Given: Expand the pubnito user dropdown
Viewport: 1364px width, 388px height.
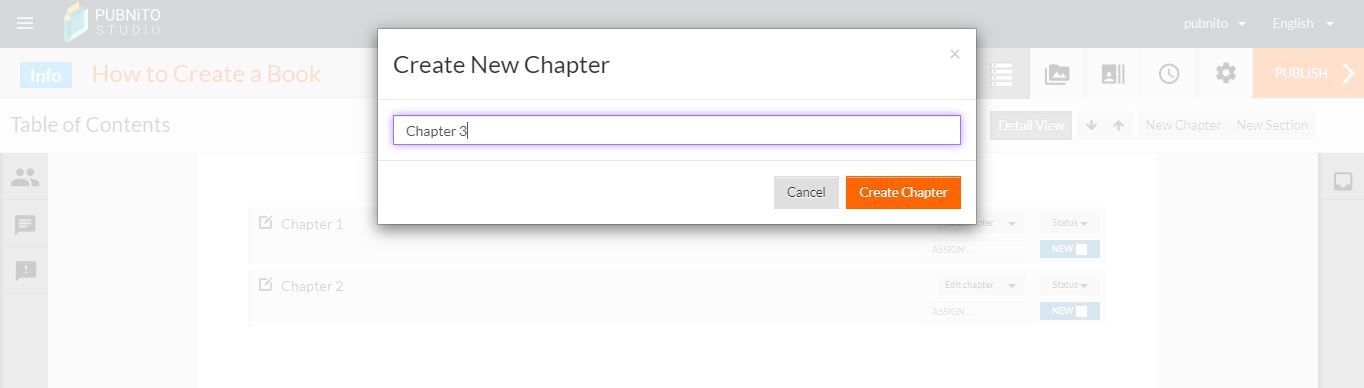Looking at the screenshot, I should [1214, 23].
